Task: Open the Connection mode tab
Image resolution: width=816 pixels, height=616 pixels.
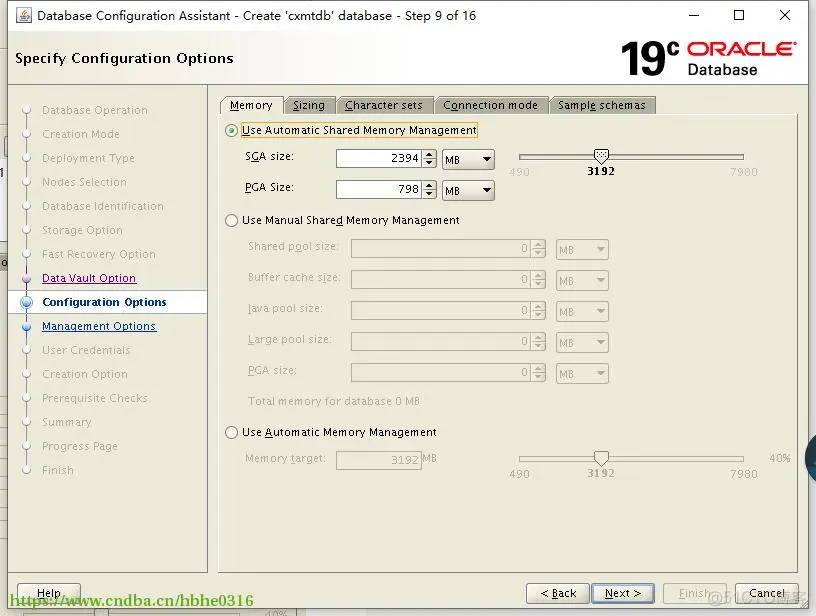Action: coord(490,105)
